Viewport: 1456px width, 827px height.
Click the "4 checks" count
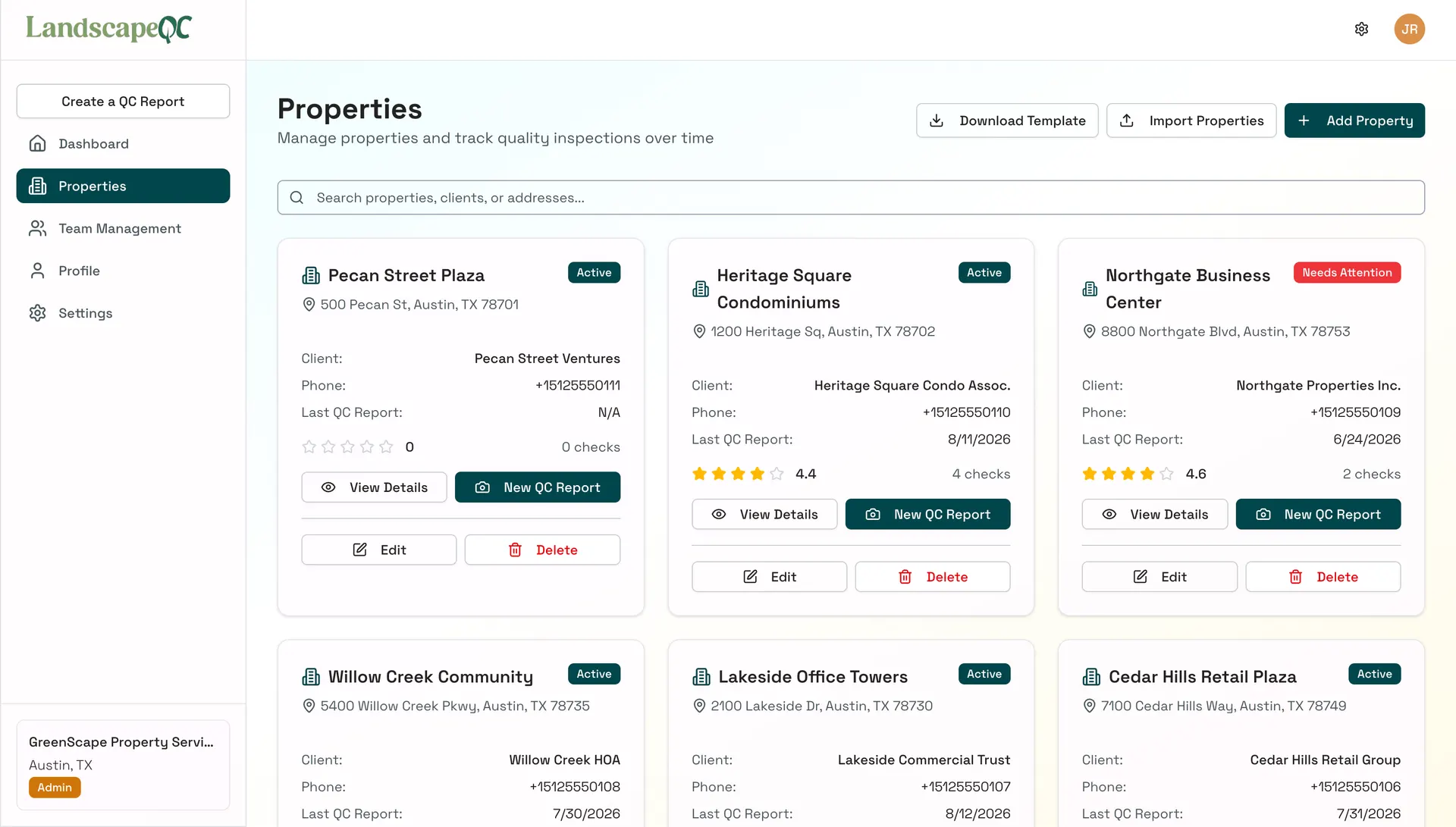coord(981,475)
